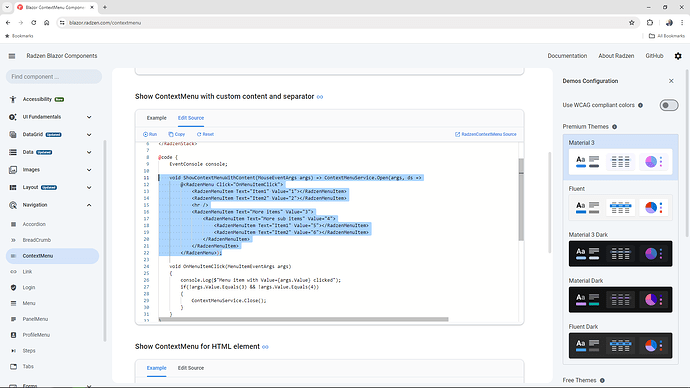Toggle the hamburger sidebar menu icon
The image size is (690, 388).
pos(12,56)
